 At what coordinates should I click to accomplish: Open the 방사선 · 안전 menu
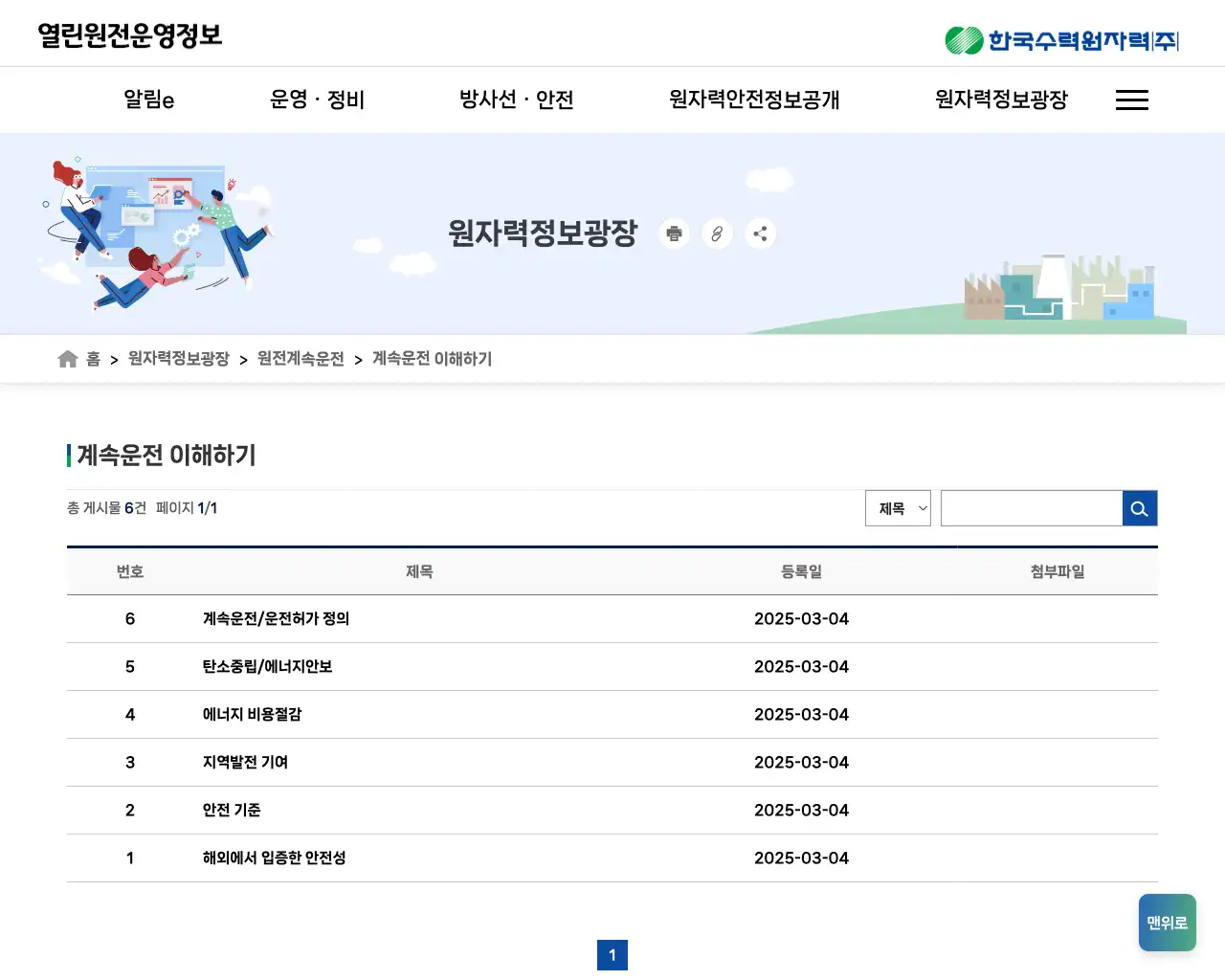[x=516, y=100]
